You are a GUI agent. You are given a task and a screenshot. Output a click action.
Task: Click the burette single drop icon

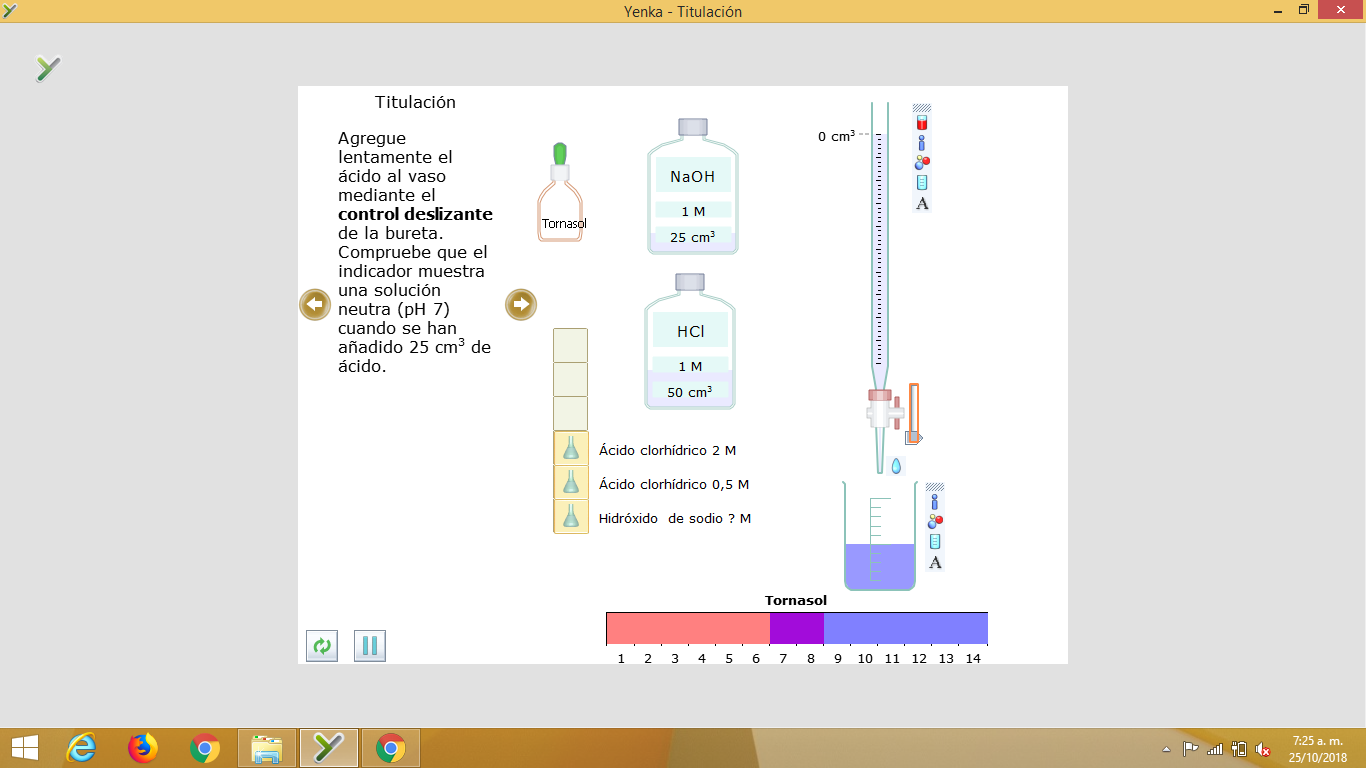(x=897, y=466)
